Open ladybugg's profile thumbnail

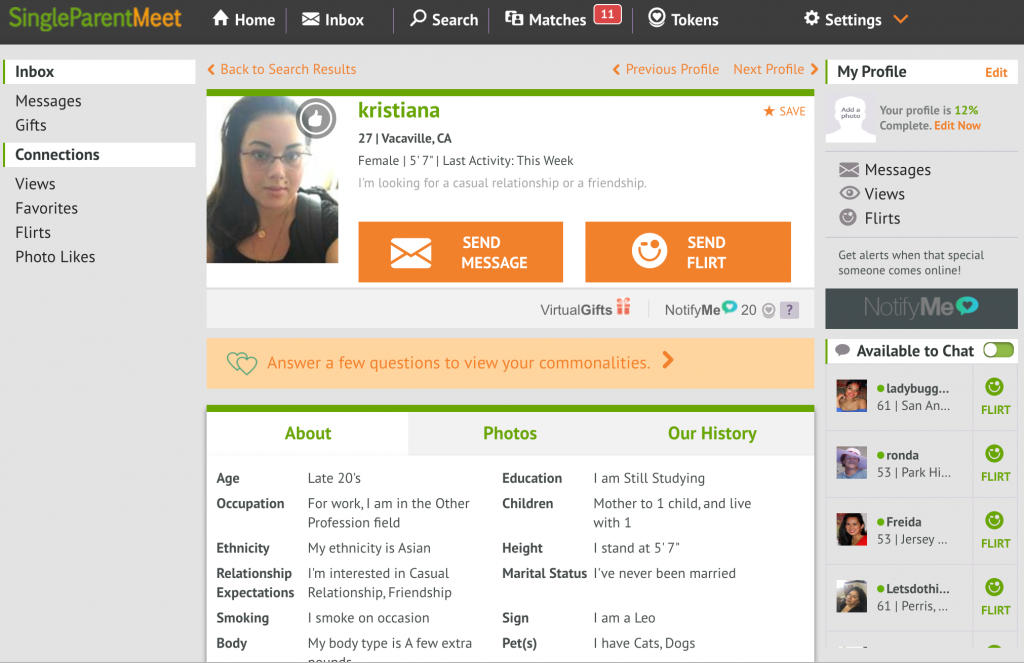(x=852, y=396)
